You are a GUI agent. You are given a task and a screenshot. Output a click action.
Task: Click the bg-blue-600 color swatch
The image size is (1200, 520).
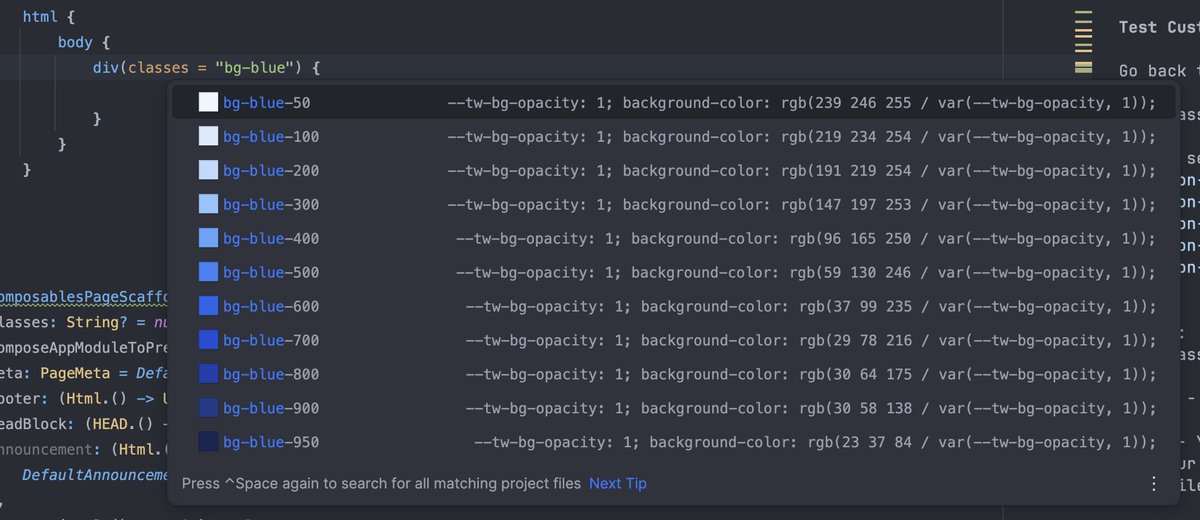tap(208, 306)
